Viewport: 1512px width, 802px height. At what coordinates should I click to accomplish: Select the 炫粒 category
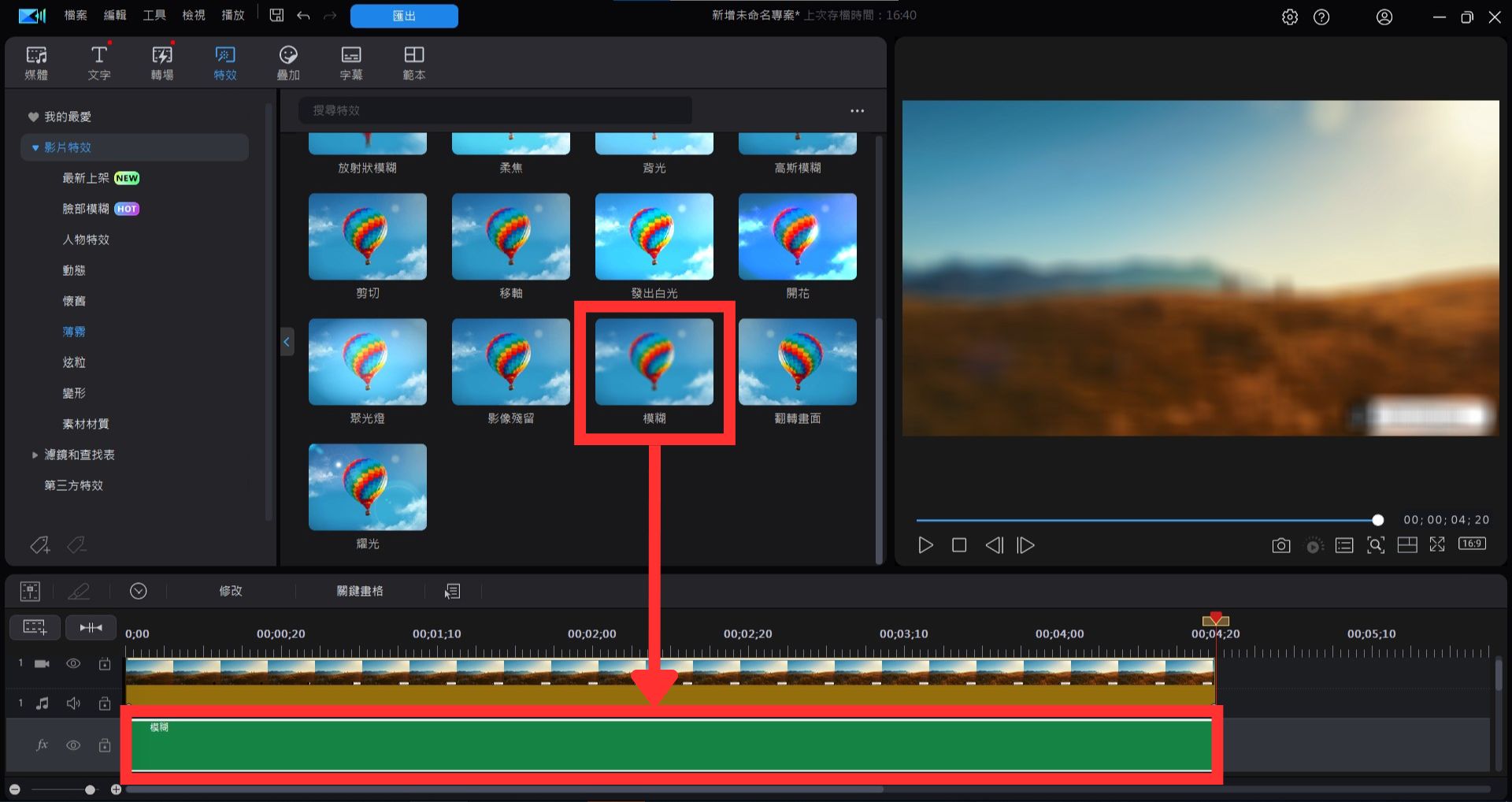click(x=74, y=362)
